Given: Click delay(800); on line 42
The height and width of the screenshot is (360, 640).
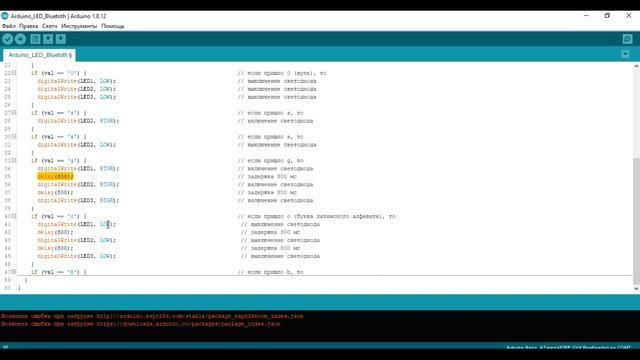Looking at the screenshot, I should [56, 232].
